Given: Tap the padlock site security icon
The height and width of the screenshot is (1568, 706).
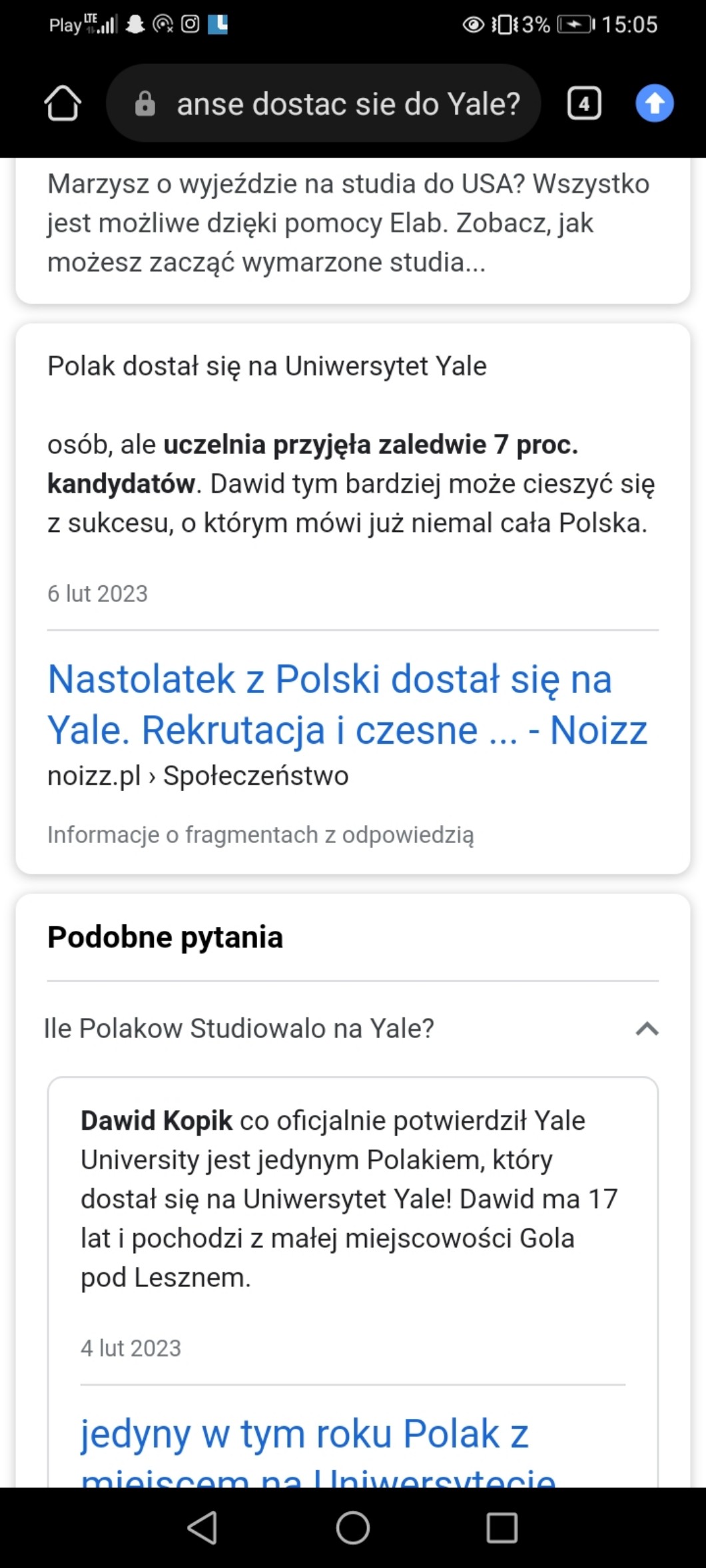Looking at the screenshot, I should (x=145, y=104).
